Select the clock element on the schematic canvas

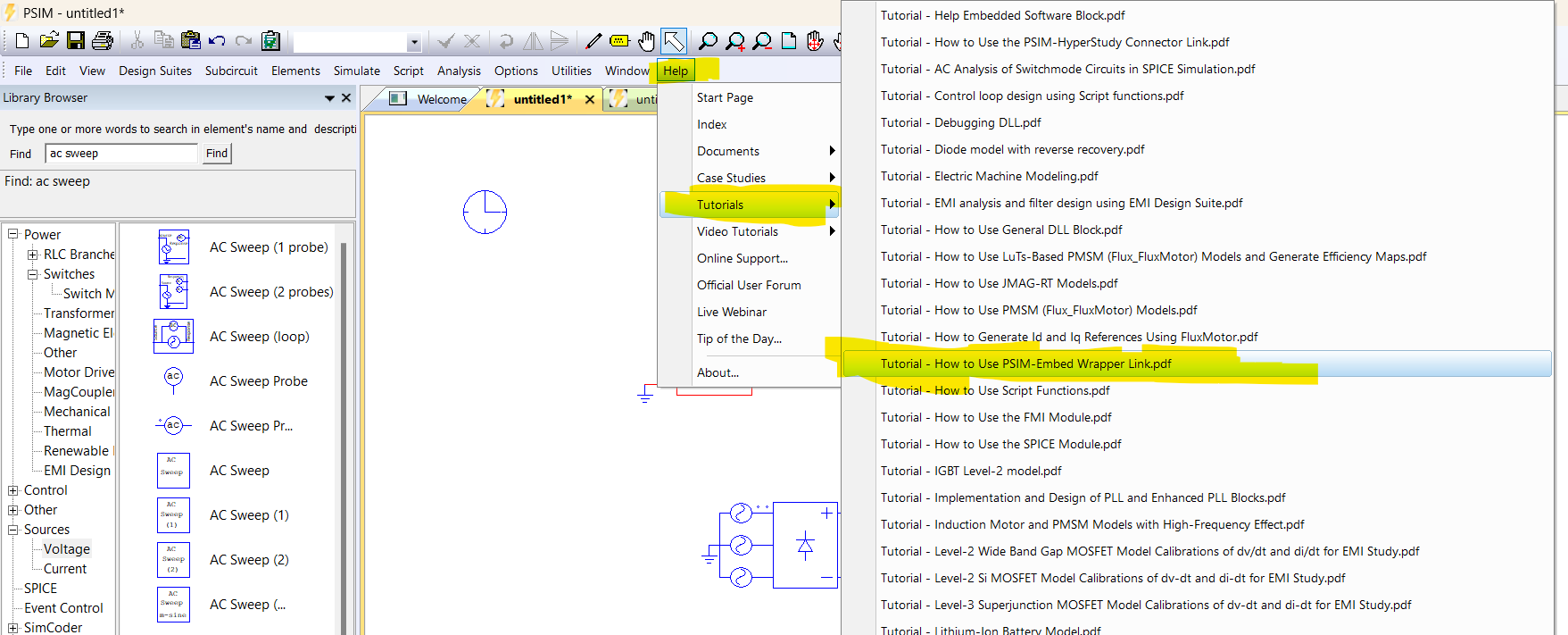pyautogui.click(x=485, y=213)
